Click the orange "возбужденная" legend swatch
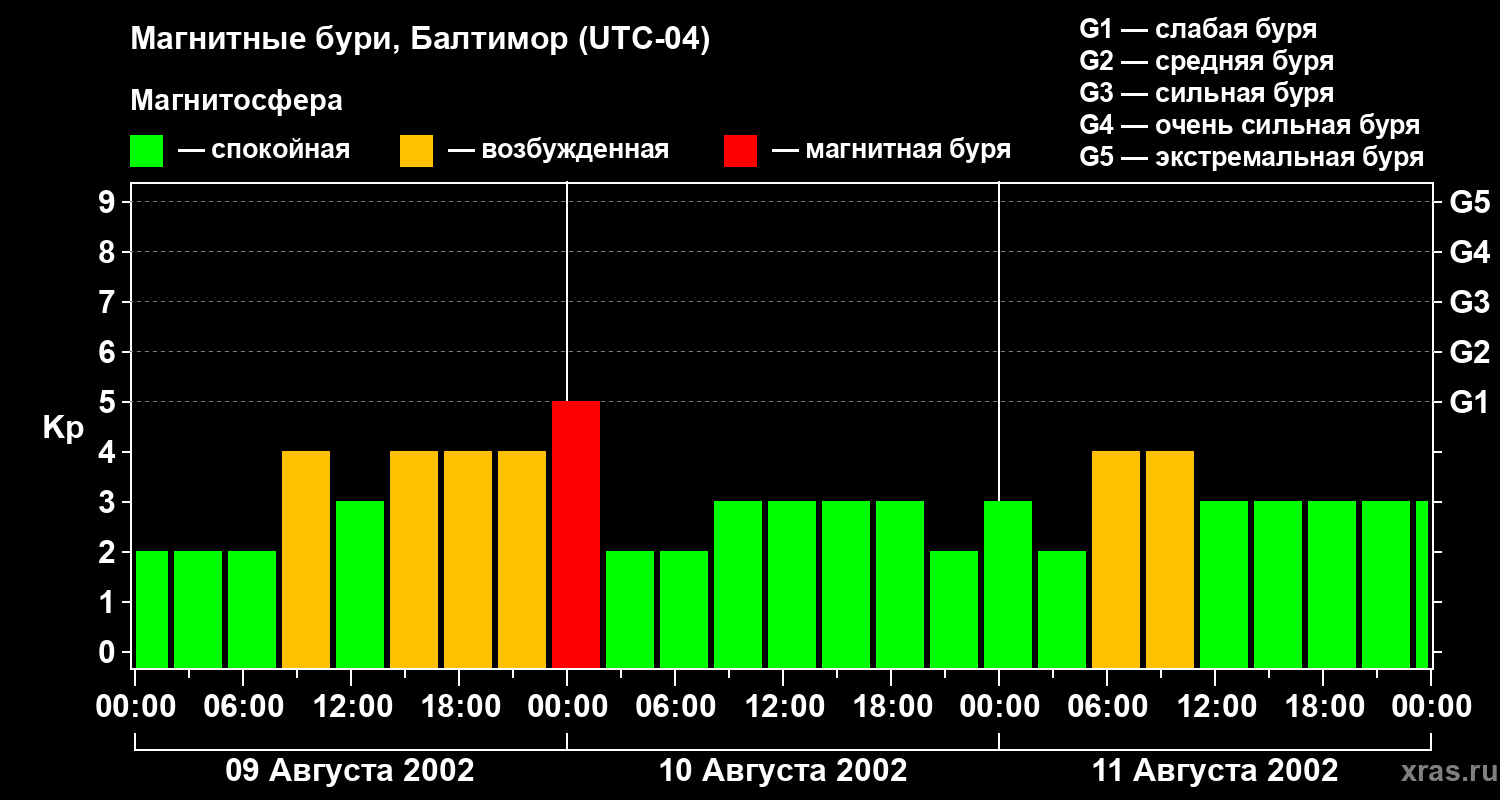 pyautogui.click(x=416, y=150)
